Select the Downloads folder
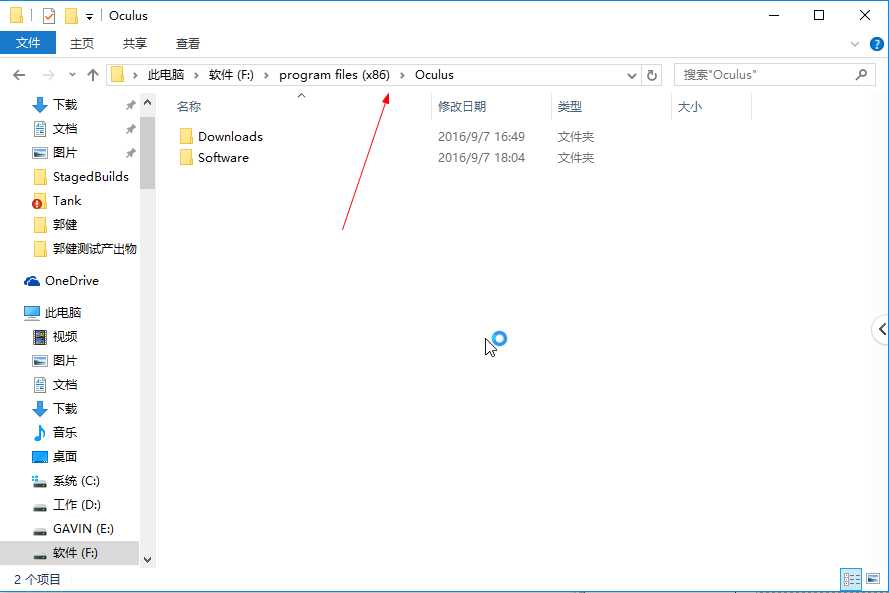The image size is (889, 593). (x=221, y=137)
